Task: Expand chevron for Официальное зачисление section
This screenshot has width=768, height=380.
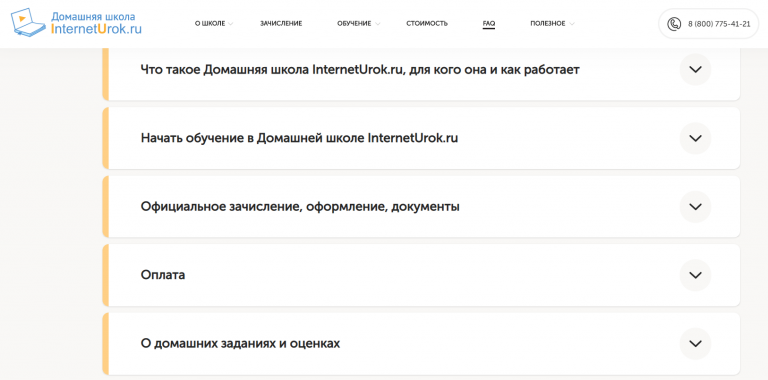Action: [695, 207]
